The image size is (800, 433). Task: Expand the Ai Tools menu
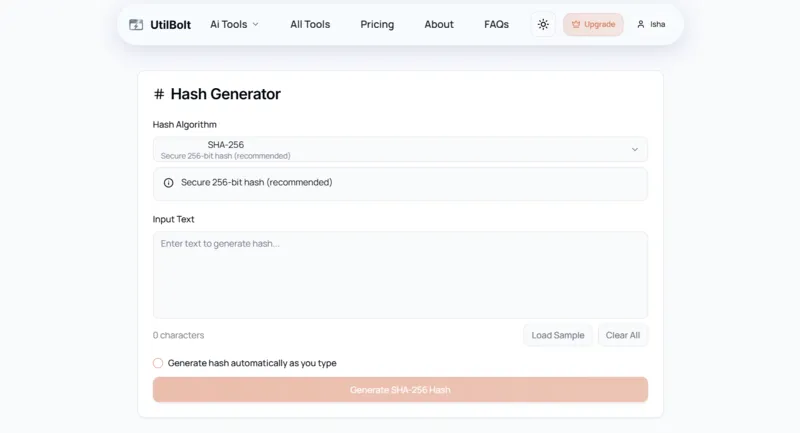pyautogui.click(x=234, y=24)
